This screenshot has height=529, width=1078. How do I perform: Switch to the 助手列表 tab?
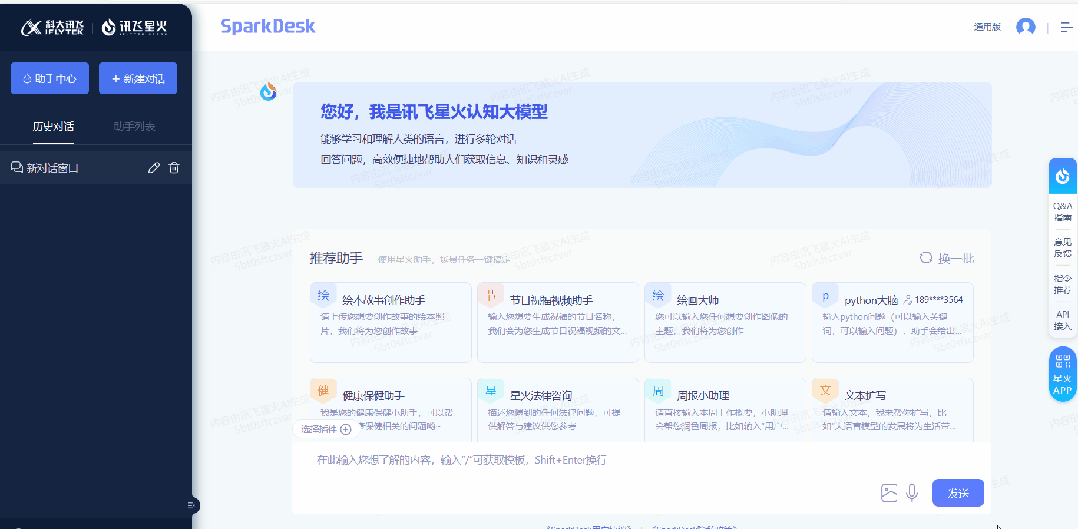pyautogui.click(x=134, y=127)
